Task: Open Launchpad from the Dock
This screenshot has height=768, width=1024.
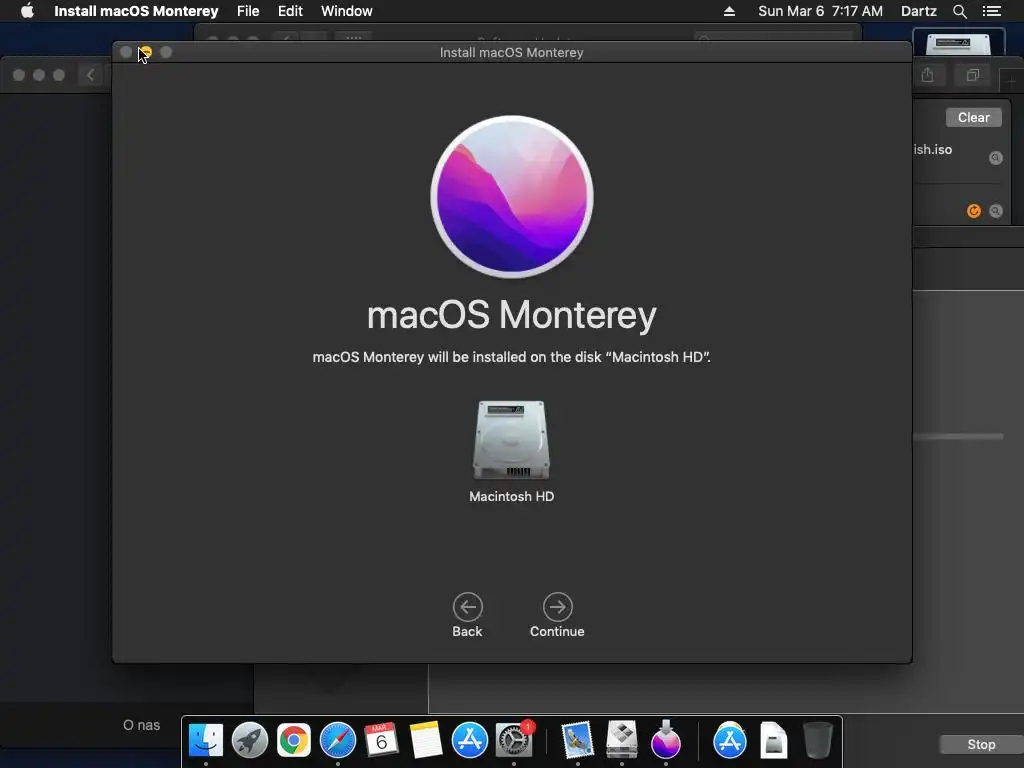Action: pyautogui.click(x=249, y=741)
